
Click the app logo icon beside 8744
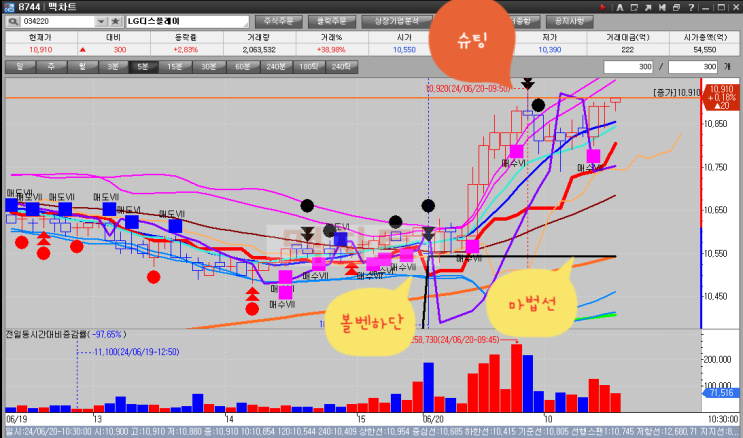tap(9, 7)
